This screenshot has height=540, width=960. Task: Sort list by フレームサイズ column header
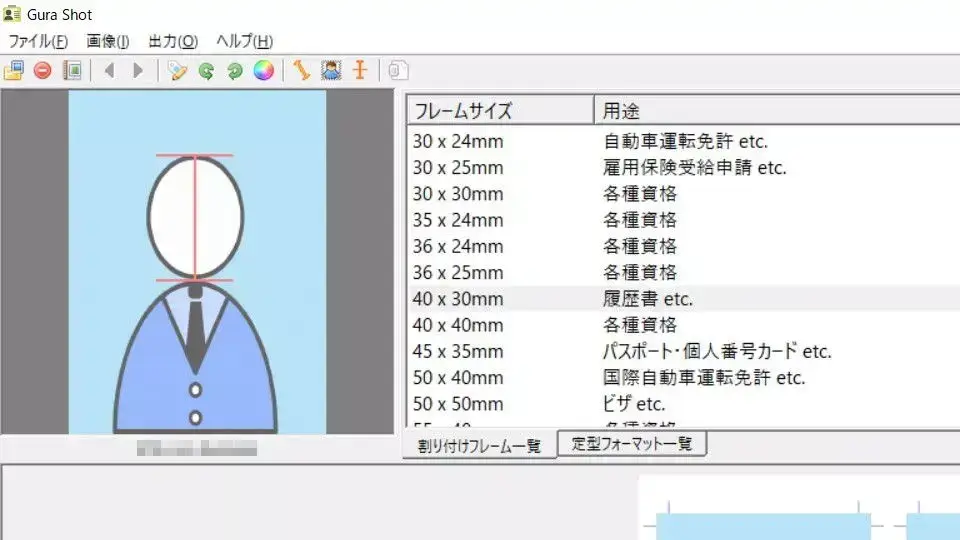(x=498, y=110)
